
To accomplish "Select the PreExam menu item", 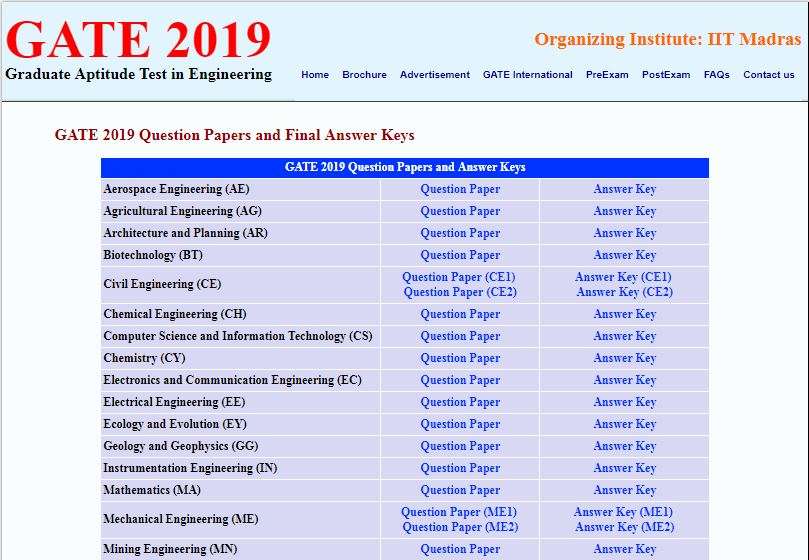I will click(607, 75).
